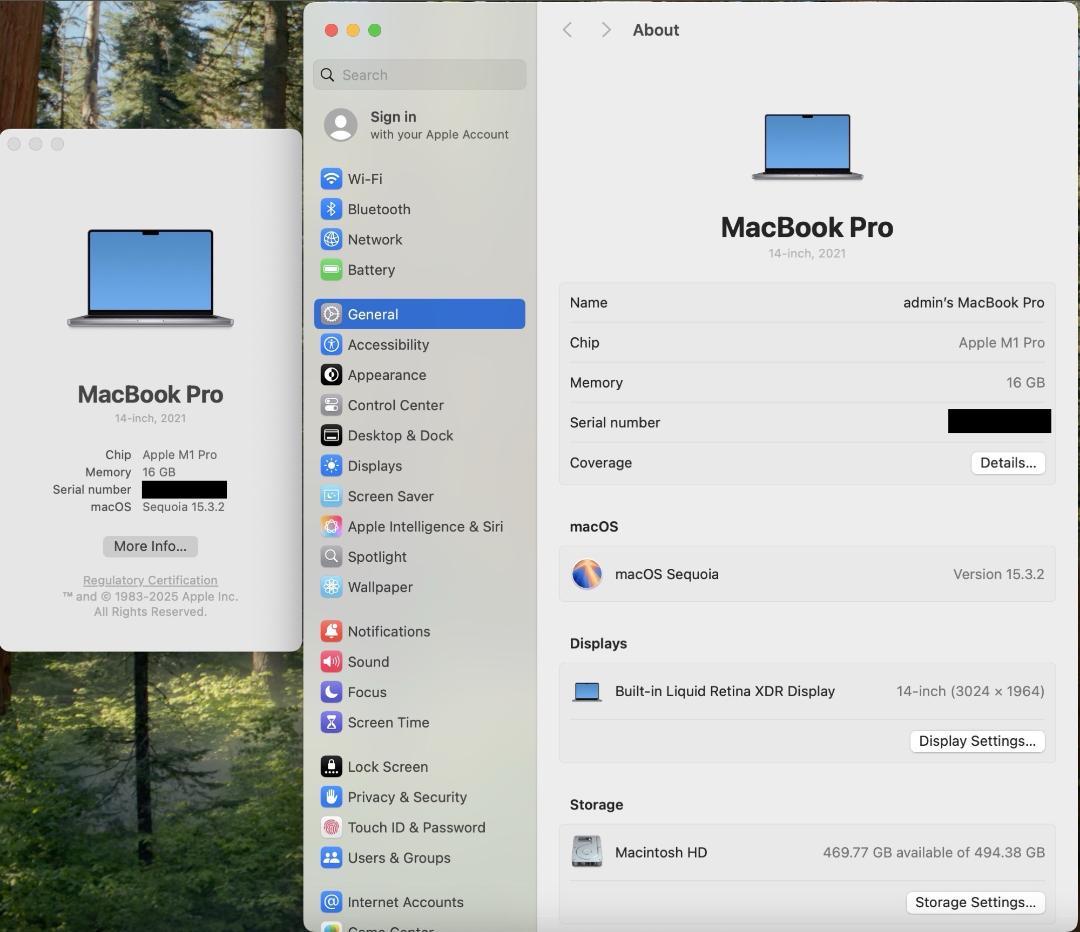Open the Regulatory Certification link
Screen dimensions: 1080x932
pyautogui.click(x=150, y=580)
